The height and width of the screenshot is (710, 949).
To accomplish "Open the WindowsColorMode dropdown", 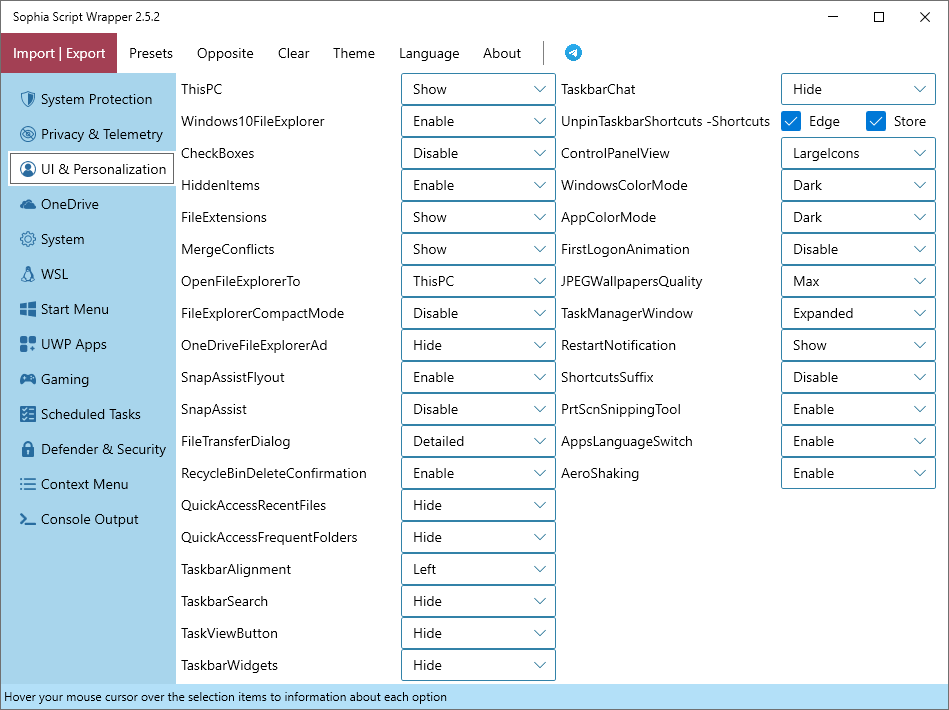I will pos(858,185).
